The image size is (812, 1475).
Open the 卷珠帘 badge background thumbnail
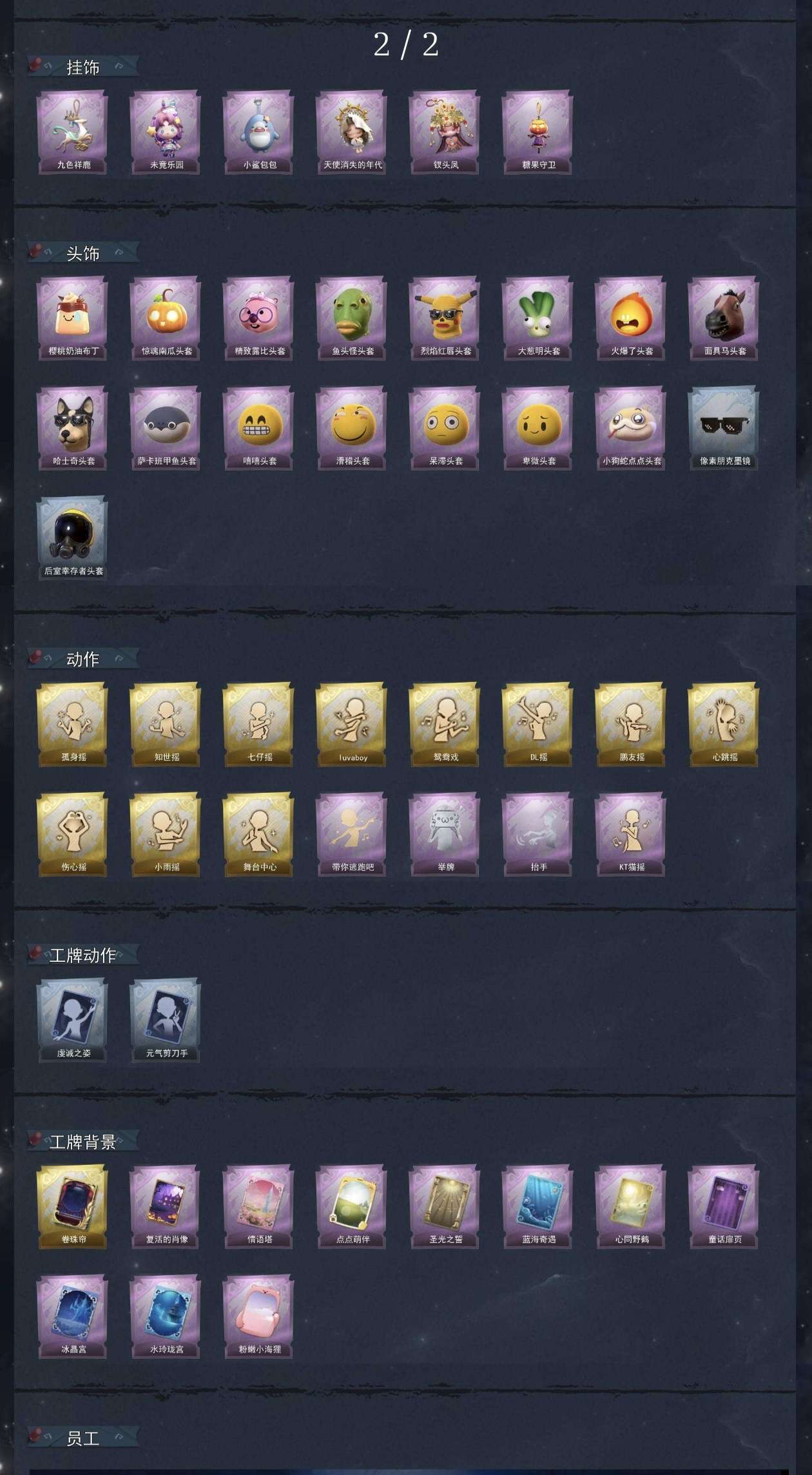(72, 1207)
